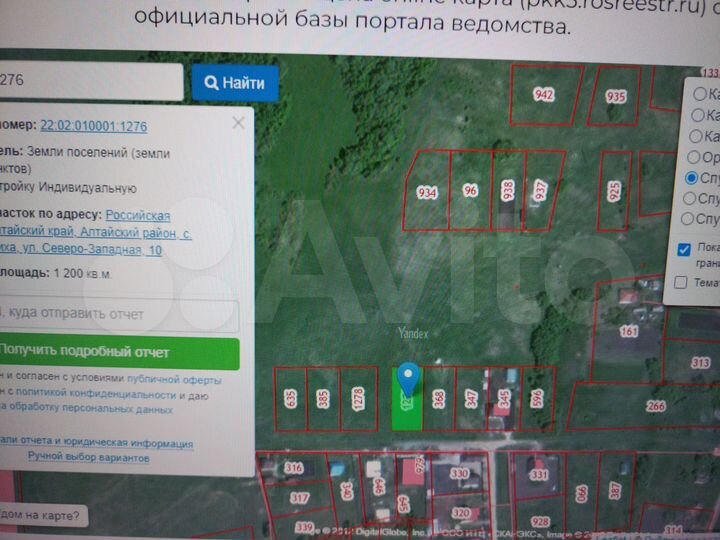Select parcel 635 in the lower row
This screenshot has height=540, width=720.
pyautogui.click(x=291, y=399)
